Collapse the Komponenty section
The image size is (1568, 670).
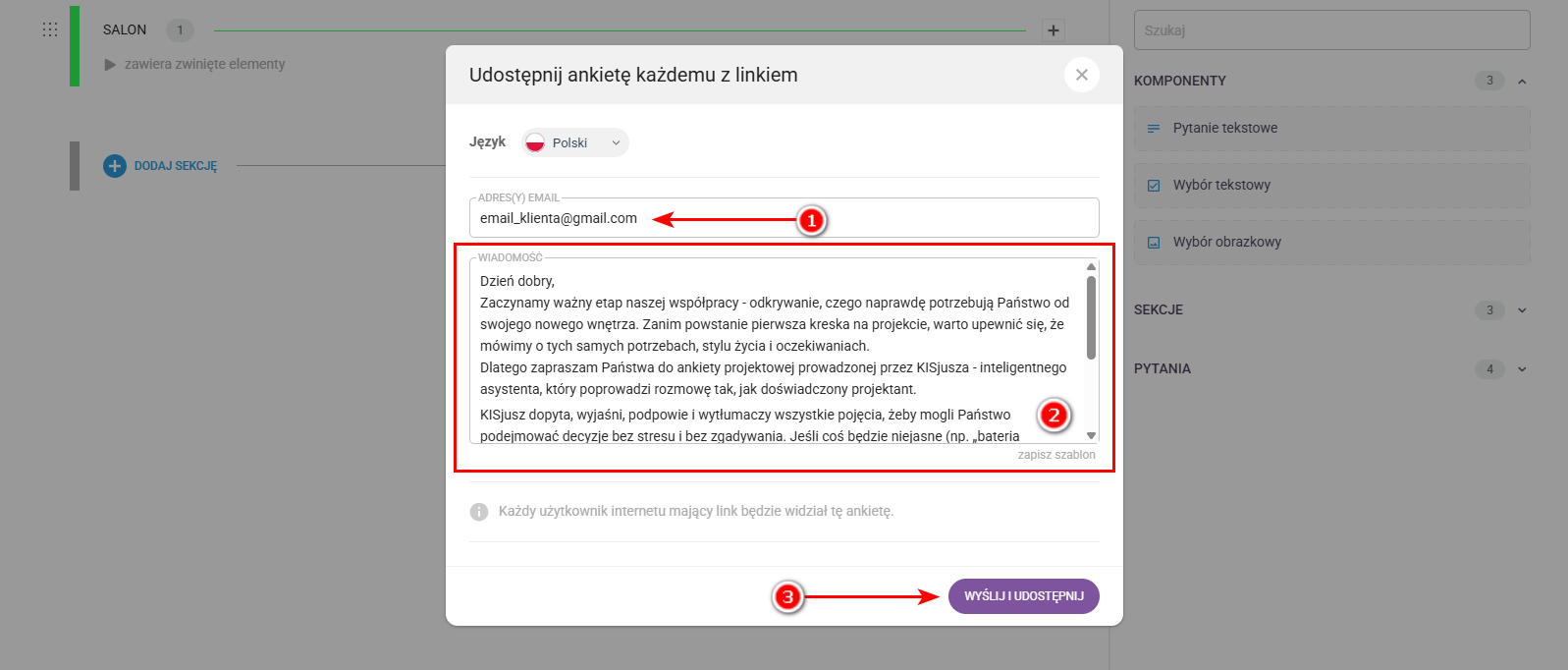(1522, 82)
